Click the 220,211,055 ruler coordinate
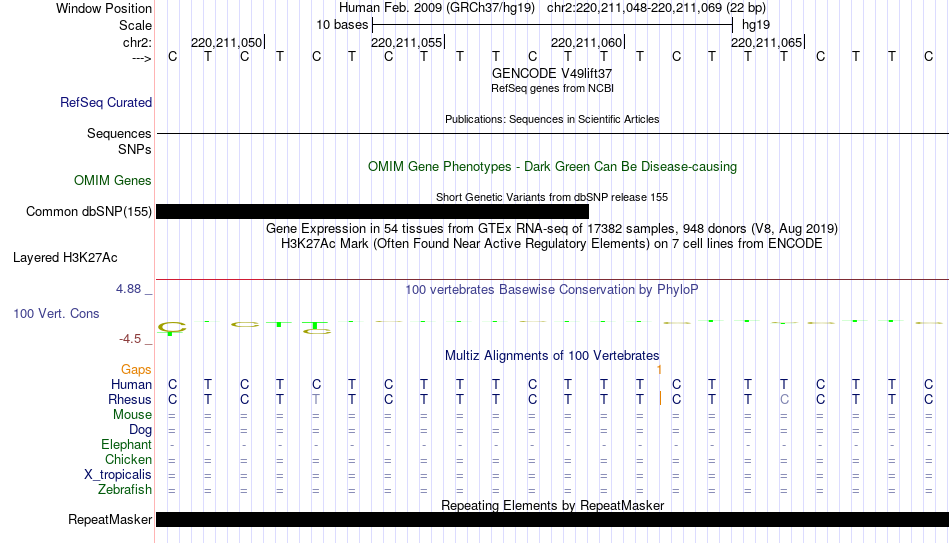 [407, 42]
